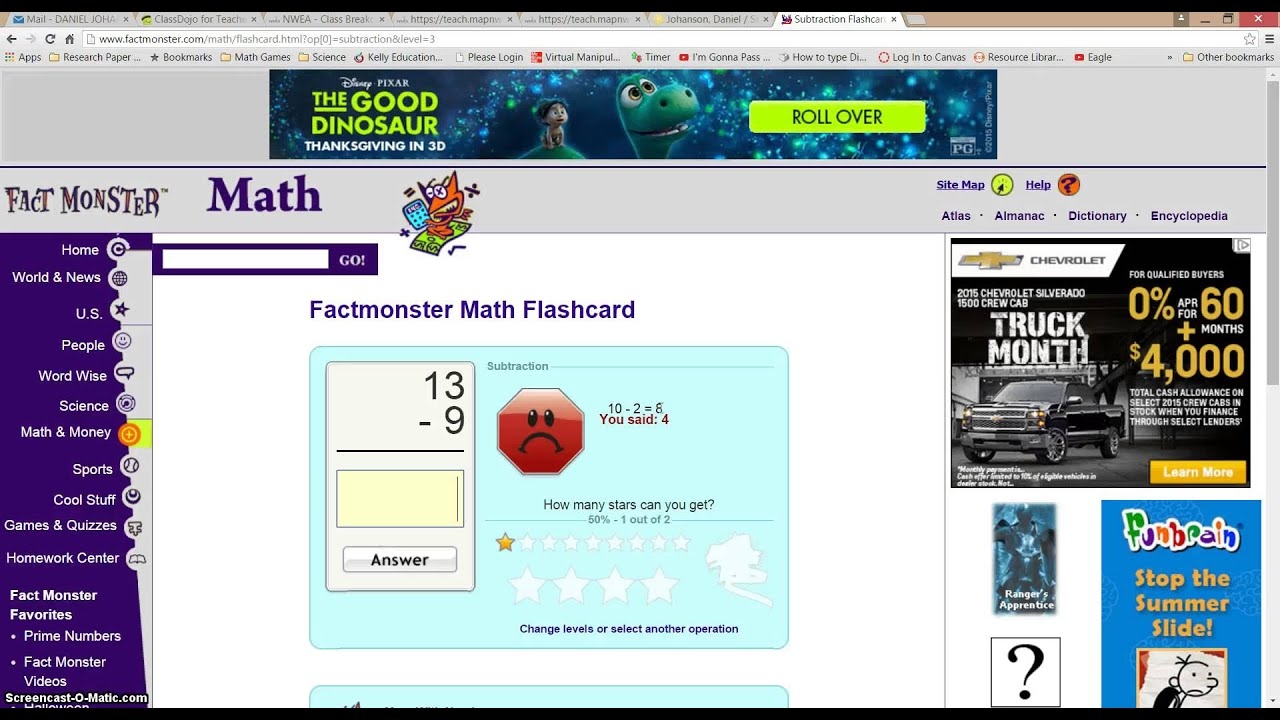Screen dimensions: 1280x720
Task: Select the People smiley icon
Action: tap(122, 342)
